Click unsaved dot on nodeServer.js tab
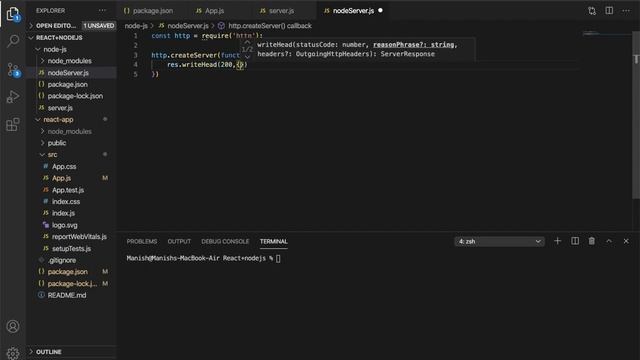 click(380, 11)
